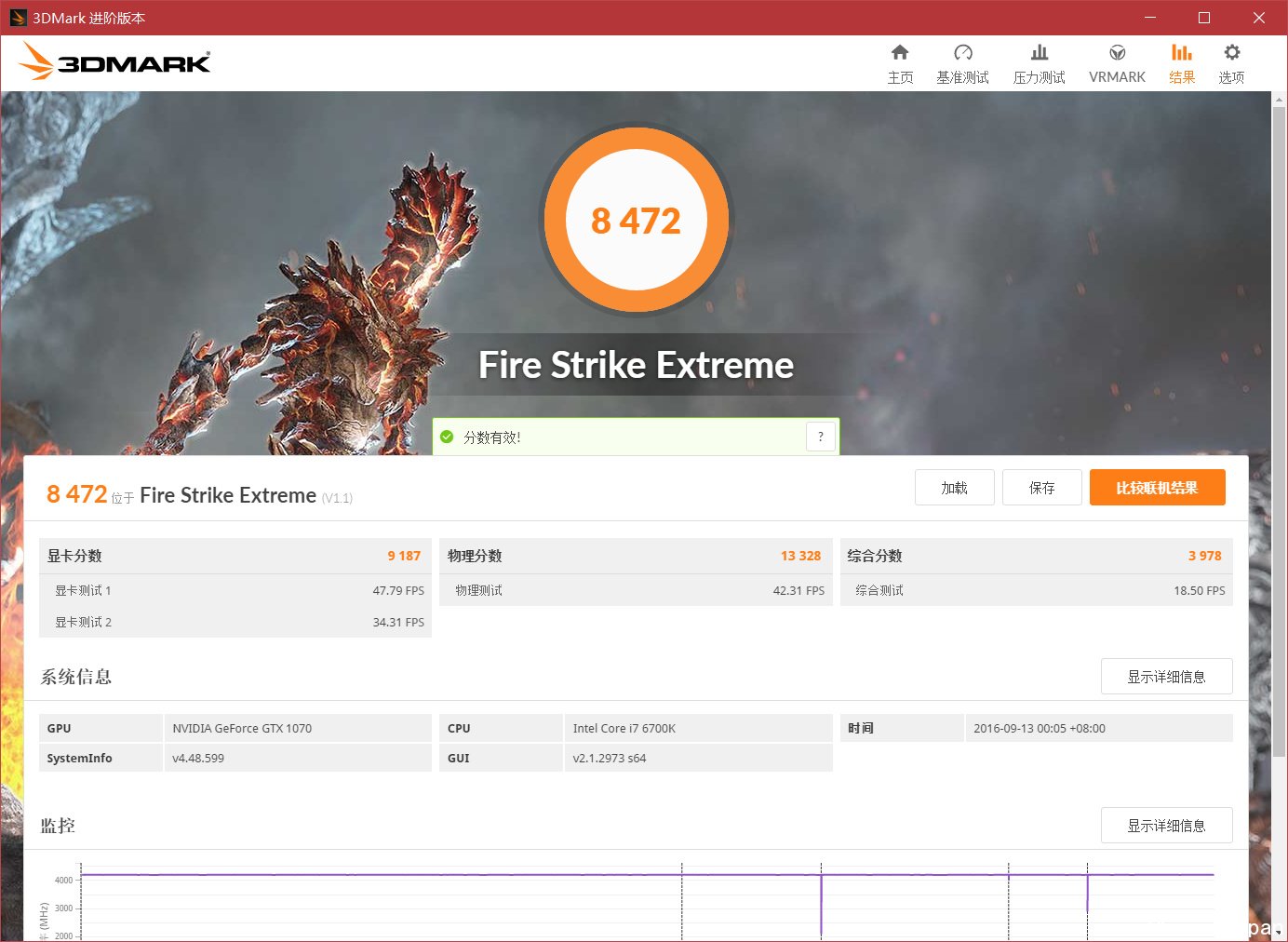Click the graphics score value 9 187
The height and width of the screenshot is (942, 1288).
click(x=404, y=556)
